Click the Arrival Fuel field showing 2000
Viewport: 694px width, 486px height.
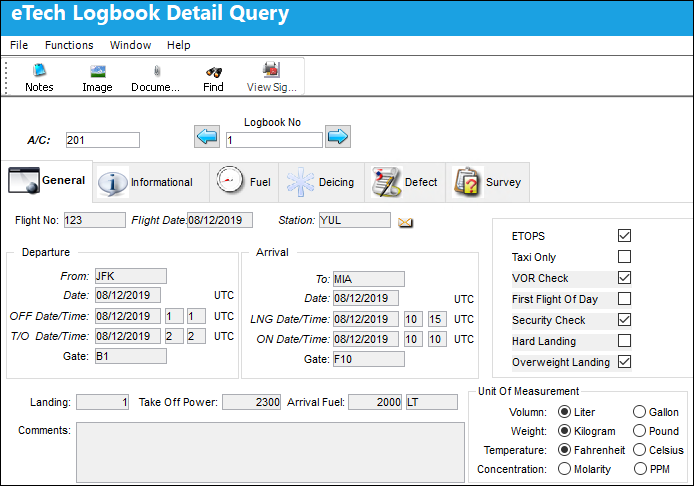[x=375, y=402]
